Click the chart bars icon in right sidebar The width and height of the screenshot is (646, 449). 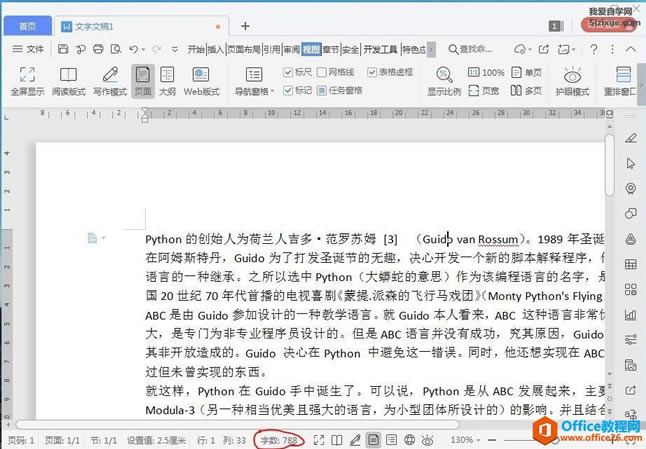(x=630, y=315)
